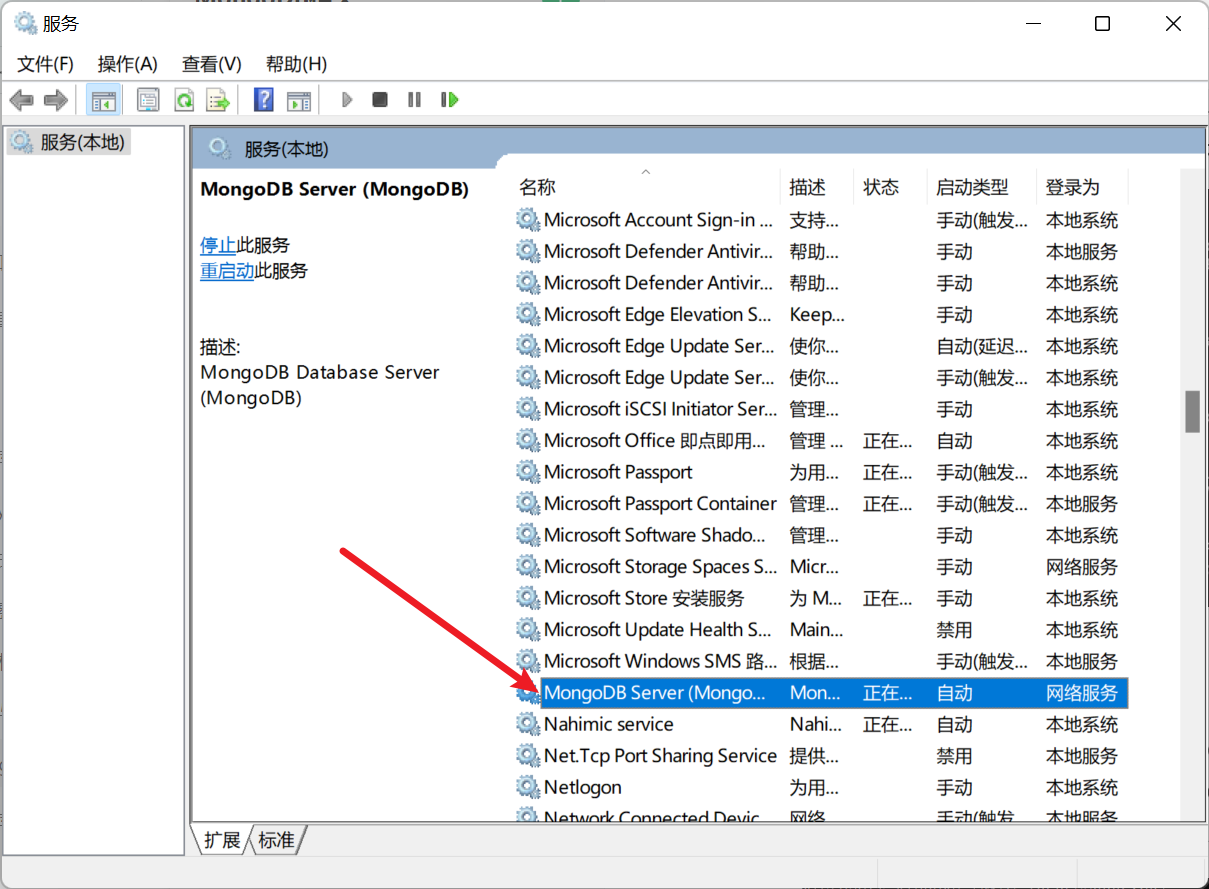Click 本地服务 in Net.Tcp Port Sharing row

tap(1082, 756)
